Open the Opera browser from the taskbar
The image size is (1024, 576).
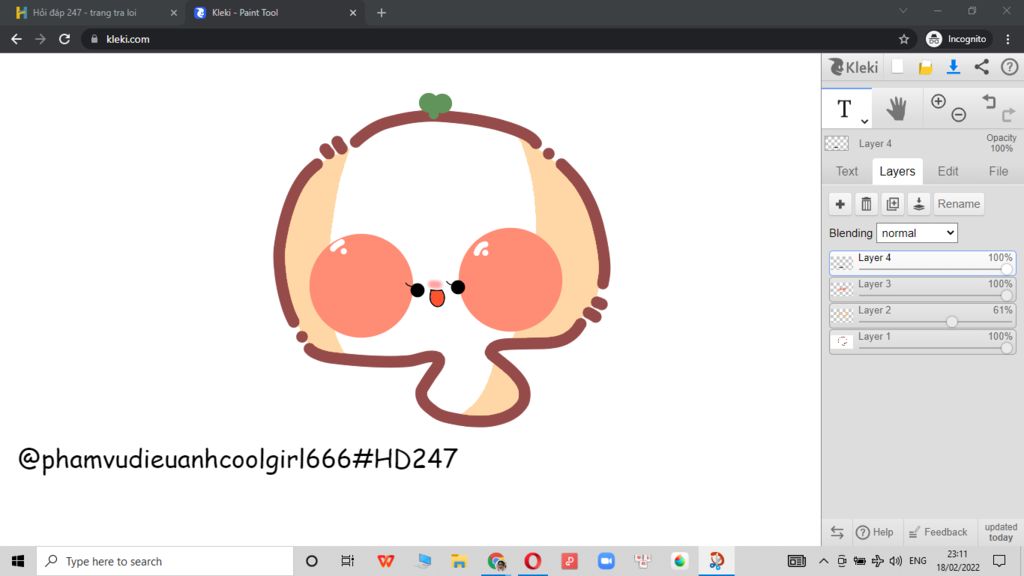532,561
